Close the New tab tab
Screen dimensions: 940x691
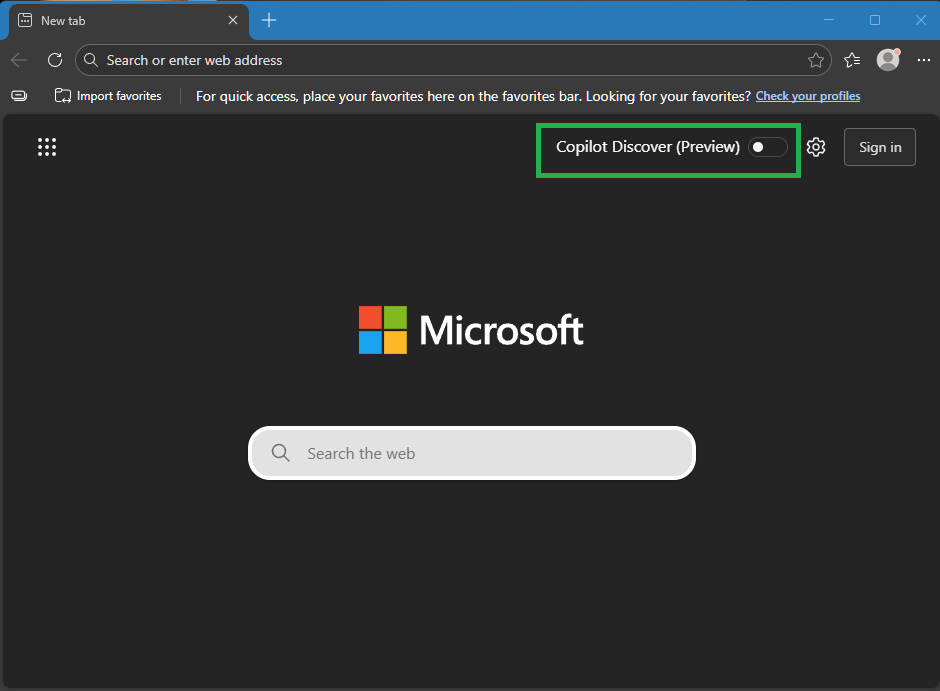pyautogui.click(x=233, y=20)
